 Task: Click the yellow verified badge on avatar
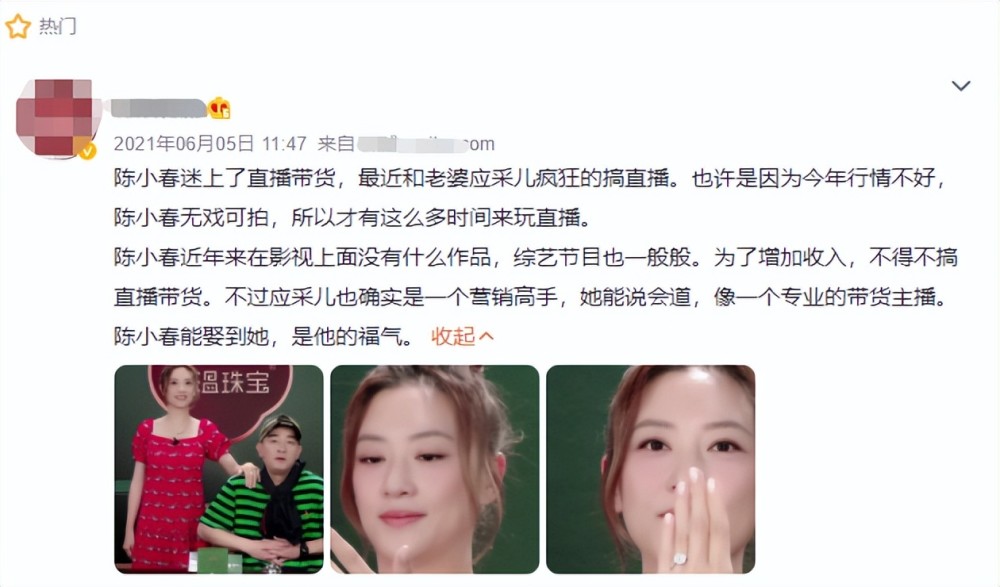tap(87, 151)
